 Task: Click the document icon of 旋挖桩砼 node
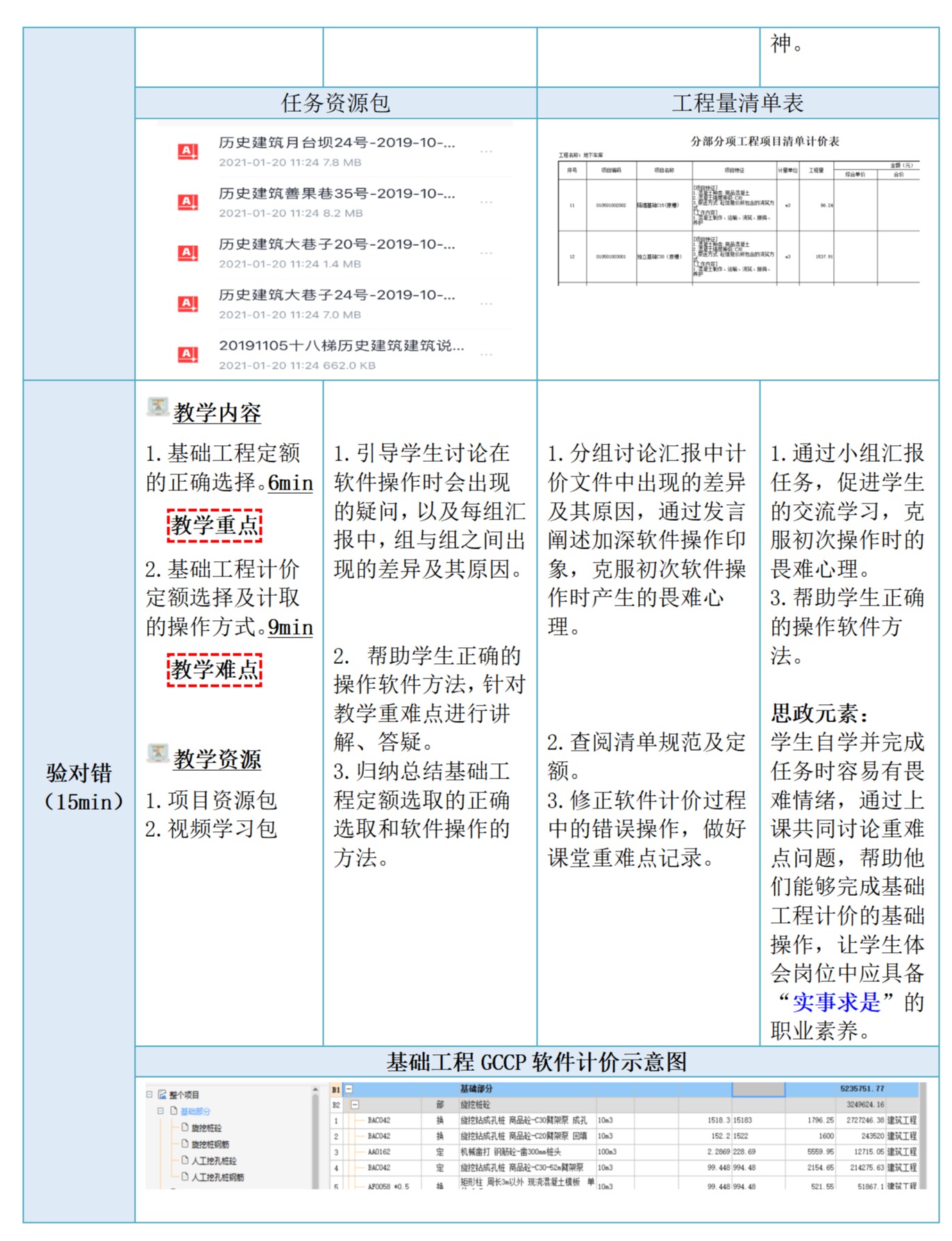click(x=185, y=1127)
